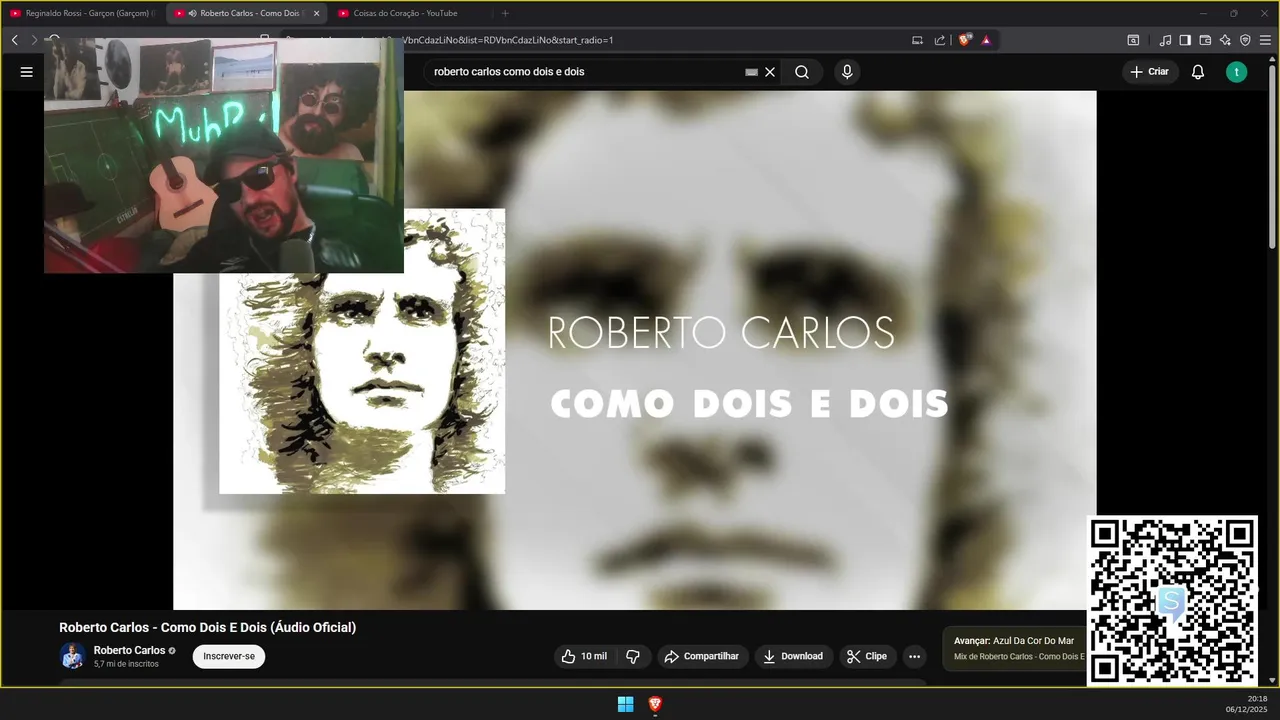1280x720 pixels.
Task: Open Leo AI sparkle icon
Action: [x=1225, y=40]
